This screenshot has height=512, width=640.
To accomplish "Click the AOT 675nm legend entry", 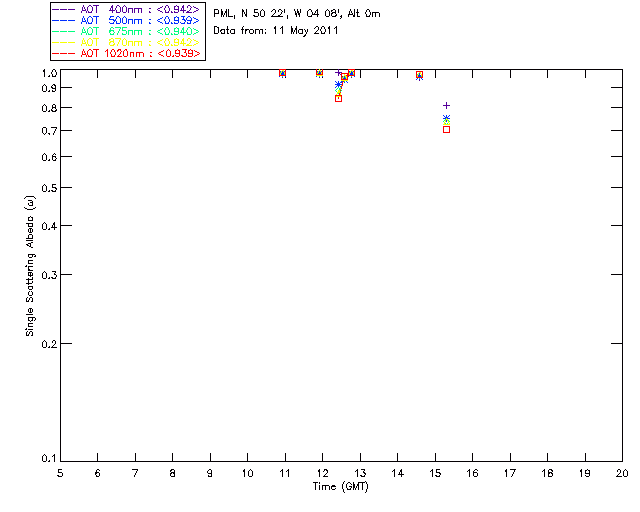I will (x=126, y=31).
